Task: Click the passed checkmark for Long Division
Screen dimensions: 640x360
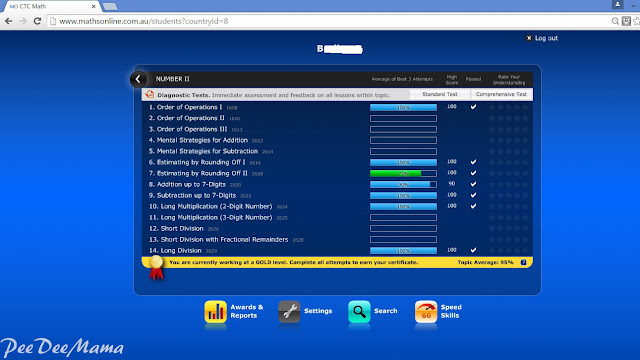Action: [473, 250]
